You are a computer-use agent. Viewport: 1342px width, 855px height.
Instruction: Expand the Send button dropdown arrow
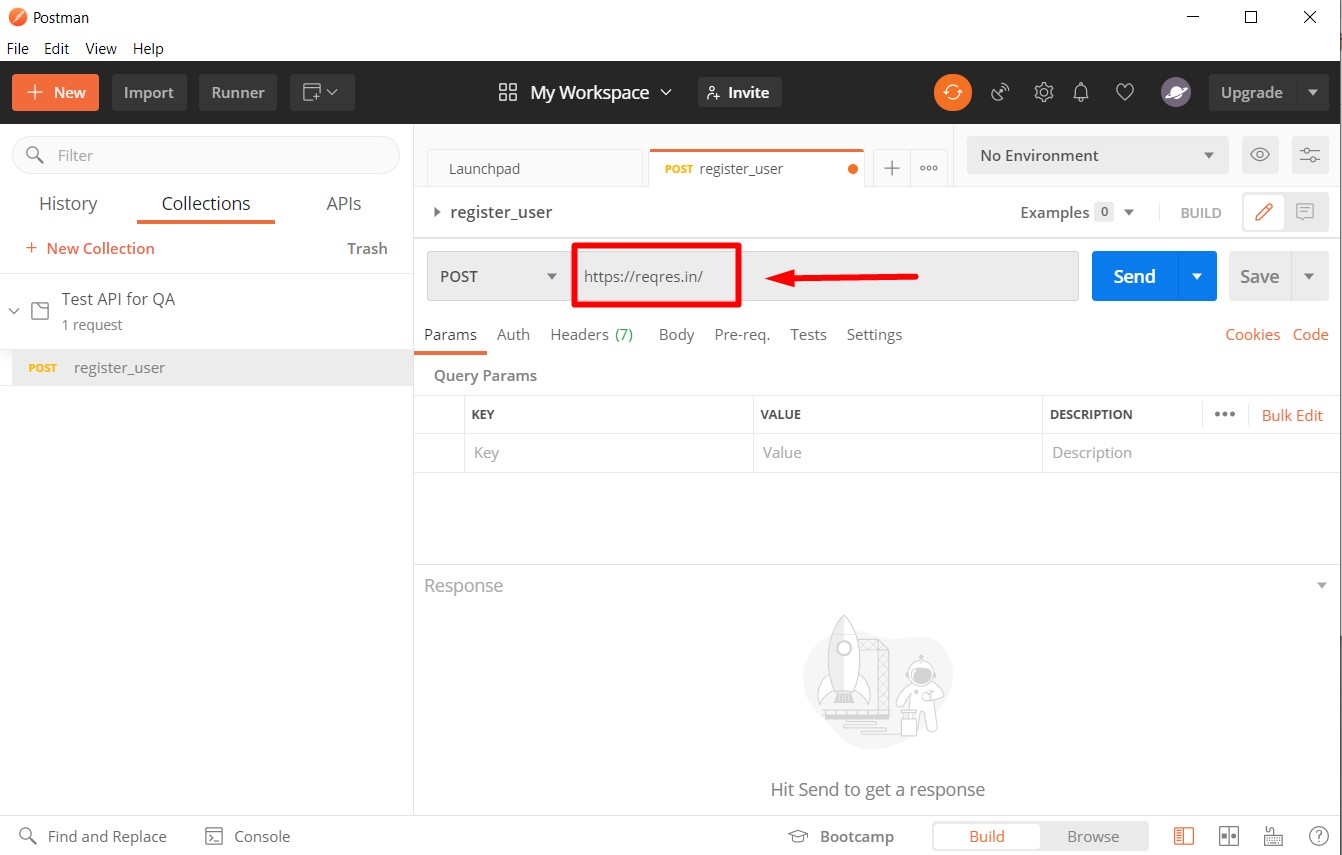[1197, 276]
